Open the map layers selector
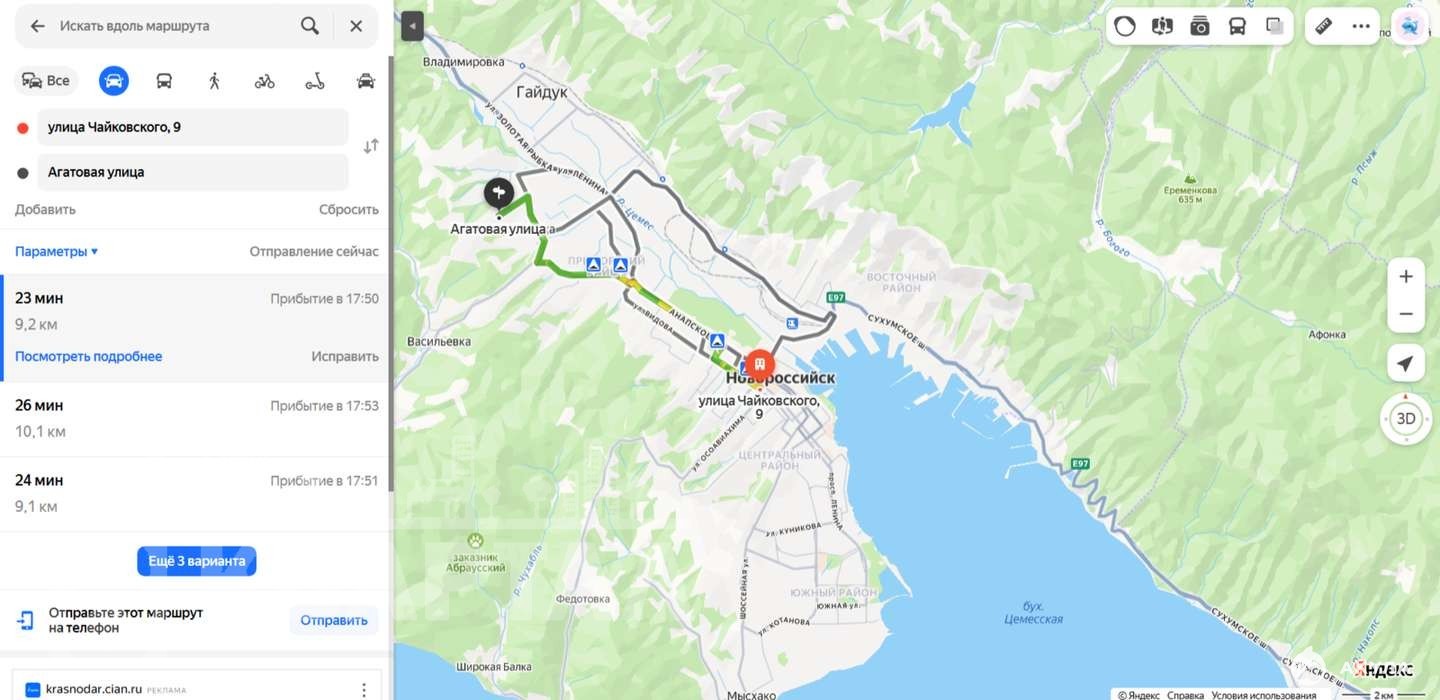Screen dimensions: 1440x700 click(1275, 26)
